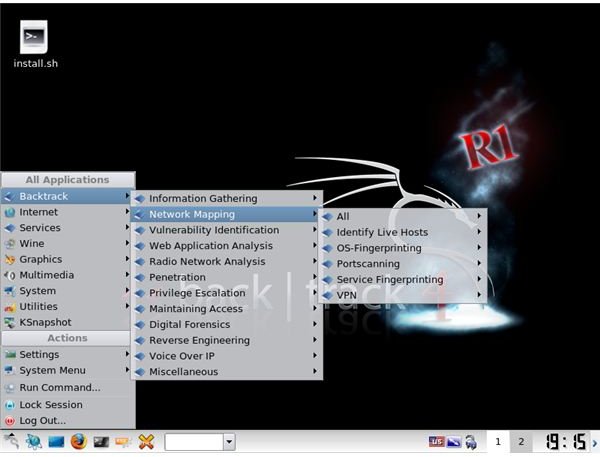The width and height of the screenshot is (600, 457).
Task: Open the Digital Forensics submenu
Action: click(x=227, y=324)
